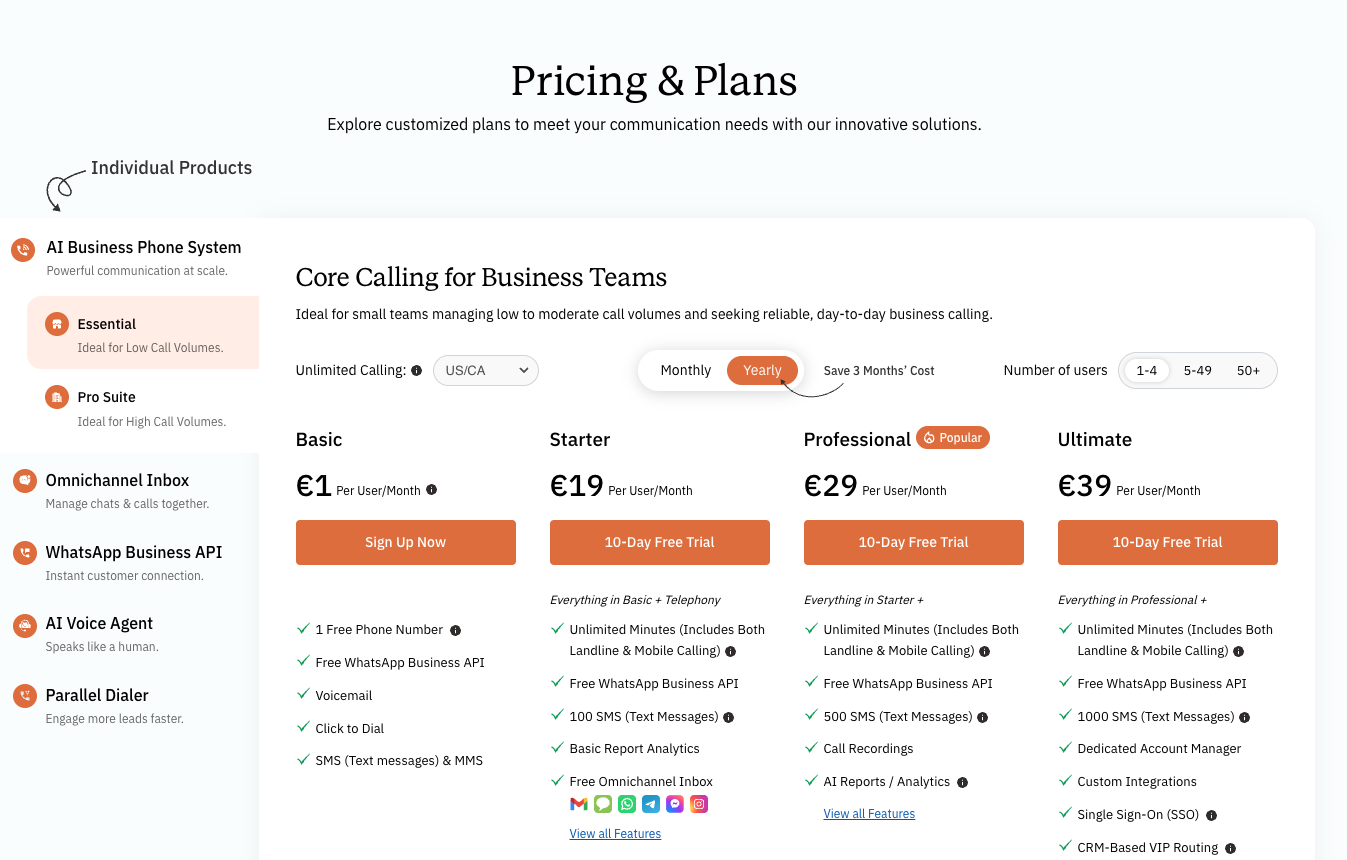This screenshot has width=1347, height=860.
Task: Click info icon next to 1 Free Phone Number
Action: 455,631
